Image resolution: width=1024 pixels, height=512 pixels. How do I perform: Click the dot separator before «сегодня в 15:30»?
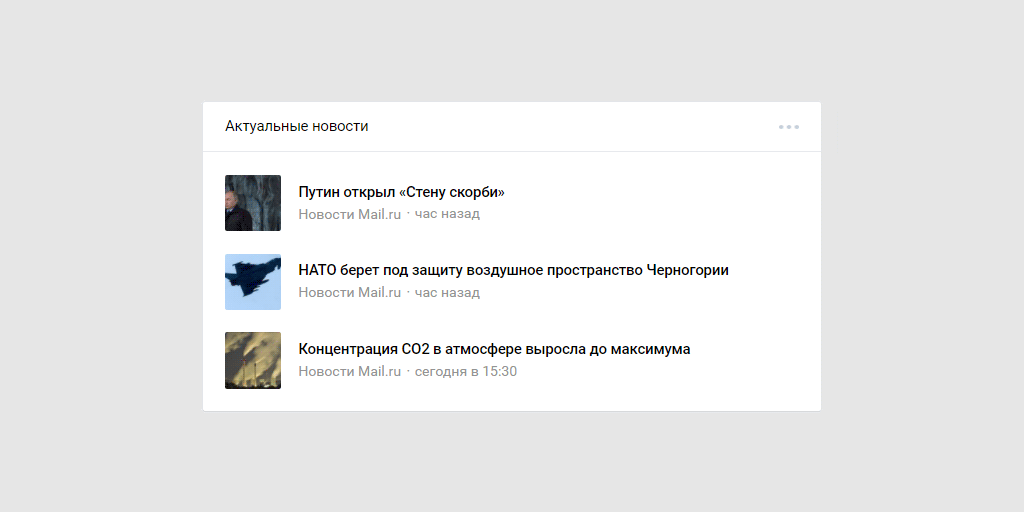[x=408, y=372]
